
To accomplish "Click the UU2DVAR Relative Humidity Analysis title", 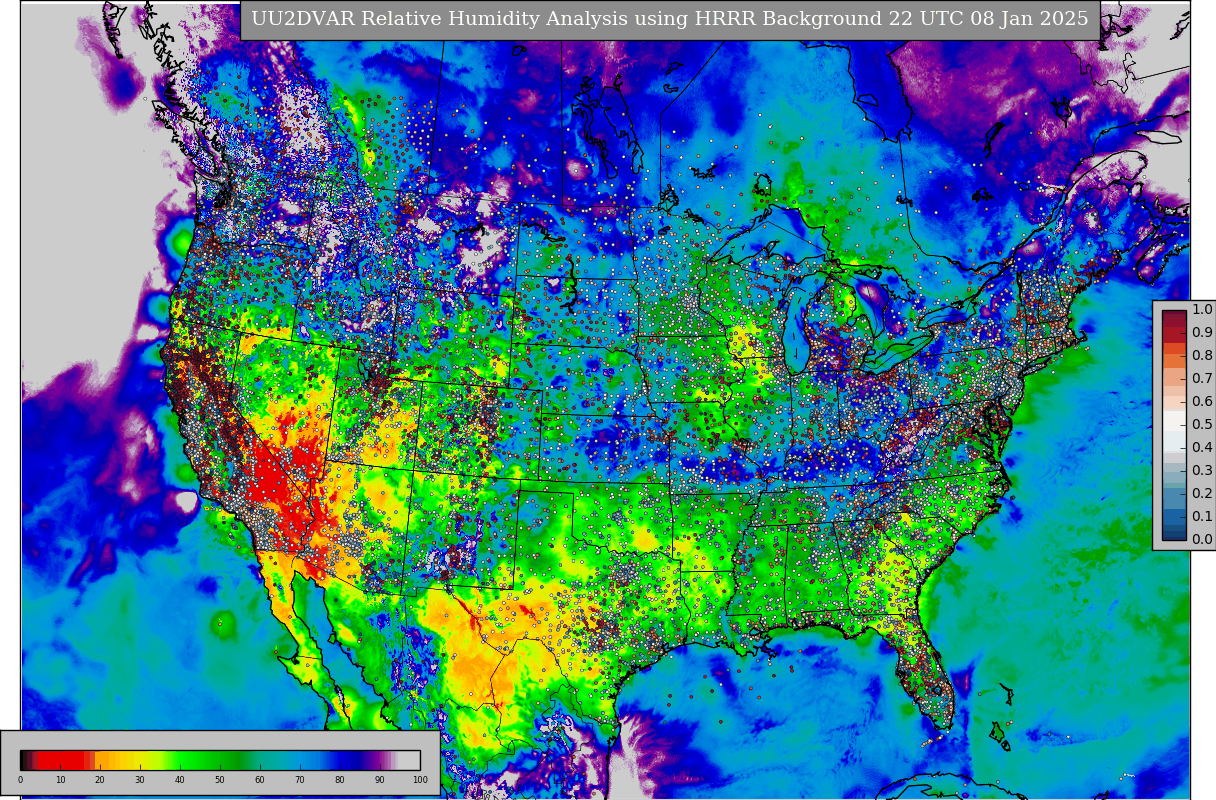I will 669,19.
